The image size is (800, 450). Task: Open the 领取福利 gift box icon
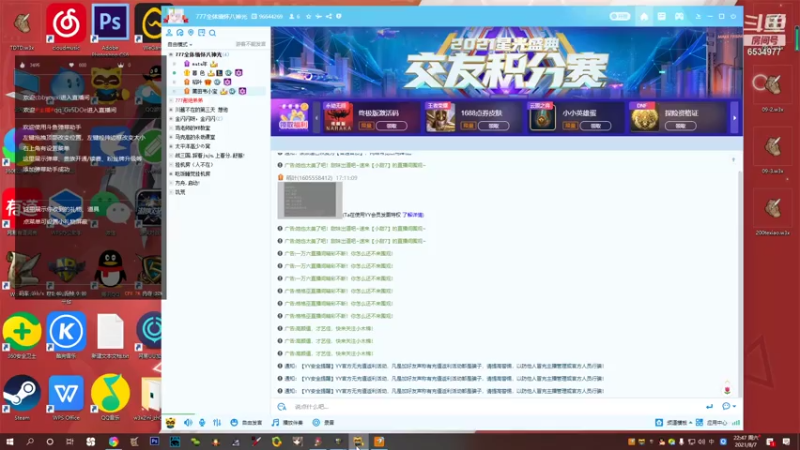click(x=293, y=116)
